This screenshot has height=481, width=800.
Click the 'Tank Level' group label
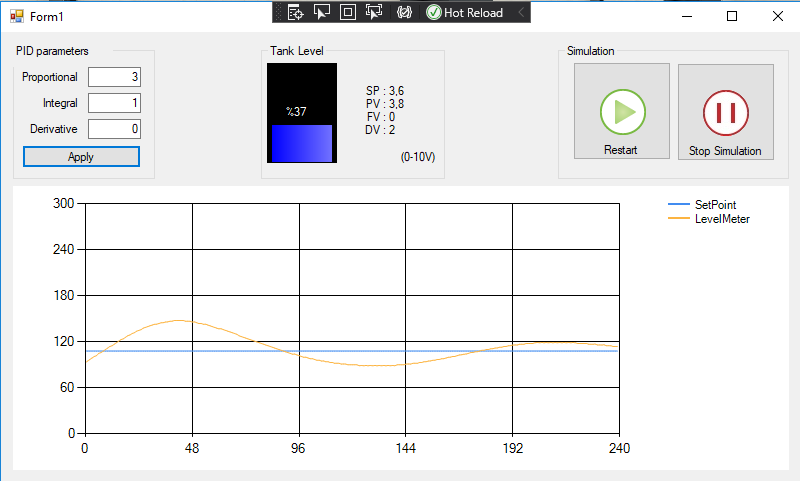click(296, 51)
